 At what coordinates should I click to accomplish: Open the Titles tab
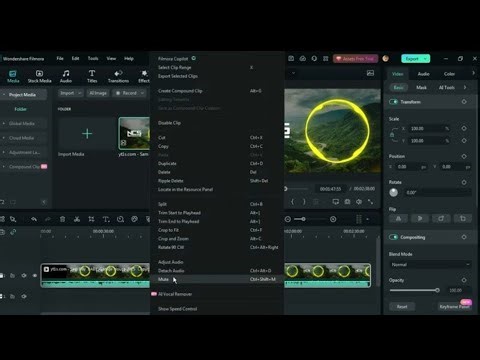[x=92, y=76]
